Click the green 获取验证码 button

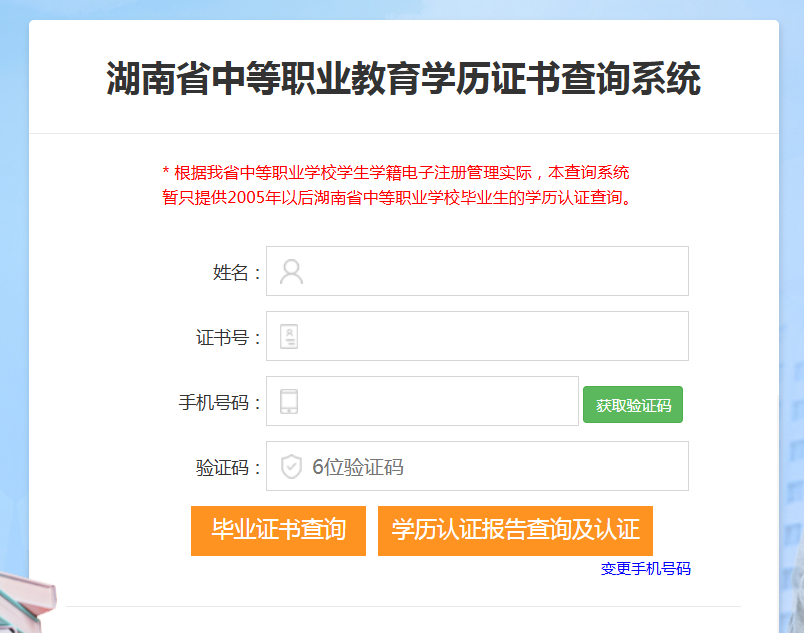[632, 405]
